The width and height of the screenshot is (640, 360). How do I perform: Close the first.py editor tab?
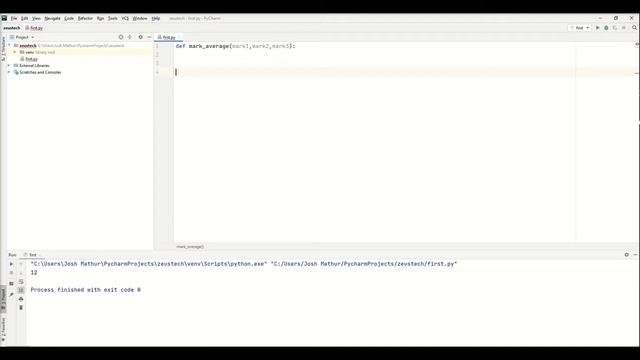point(179,37)
